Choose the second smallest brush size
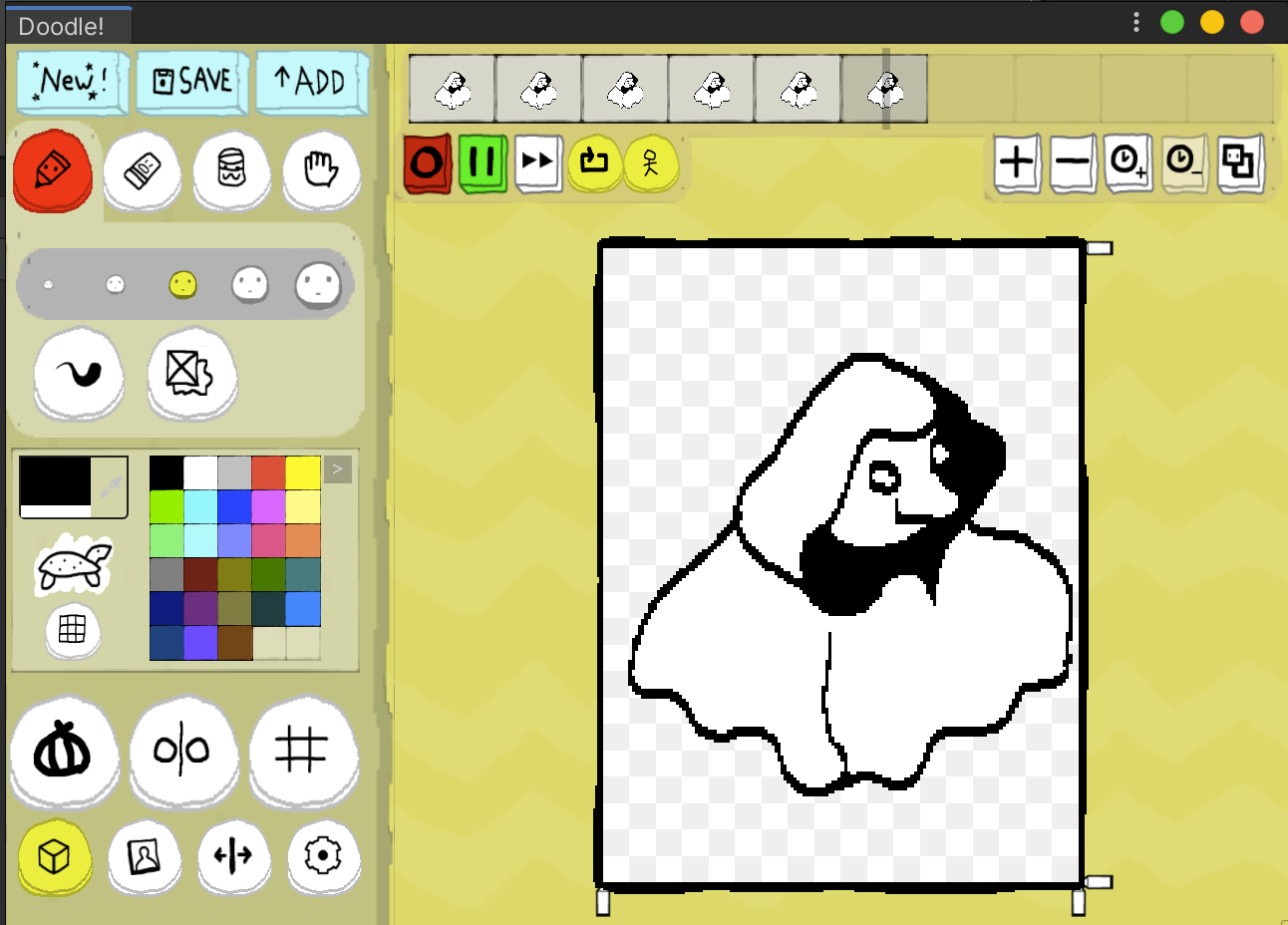This screenshot has width=1288, height=925. point(116,285)
